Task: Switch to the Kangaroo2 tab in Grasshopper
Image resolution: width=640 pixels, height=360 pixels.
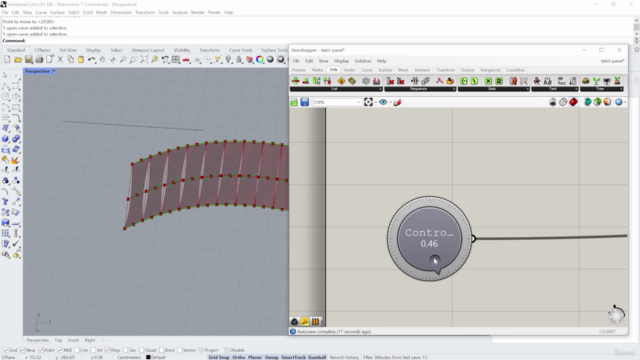Action: pyautogui.click(x=490, y=70)
